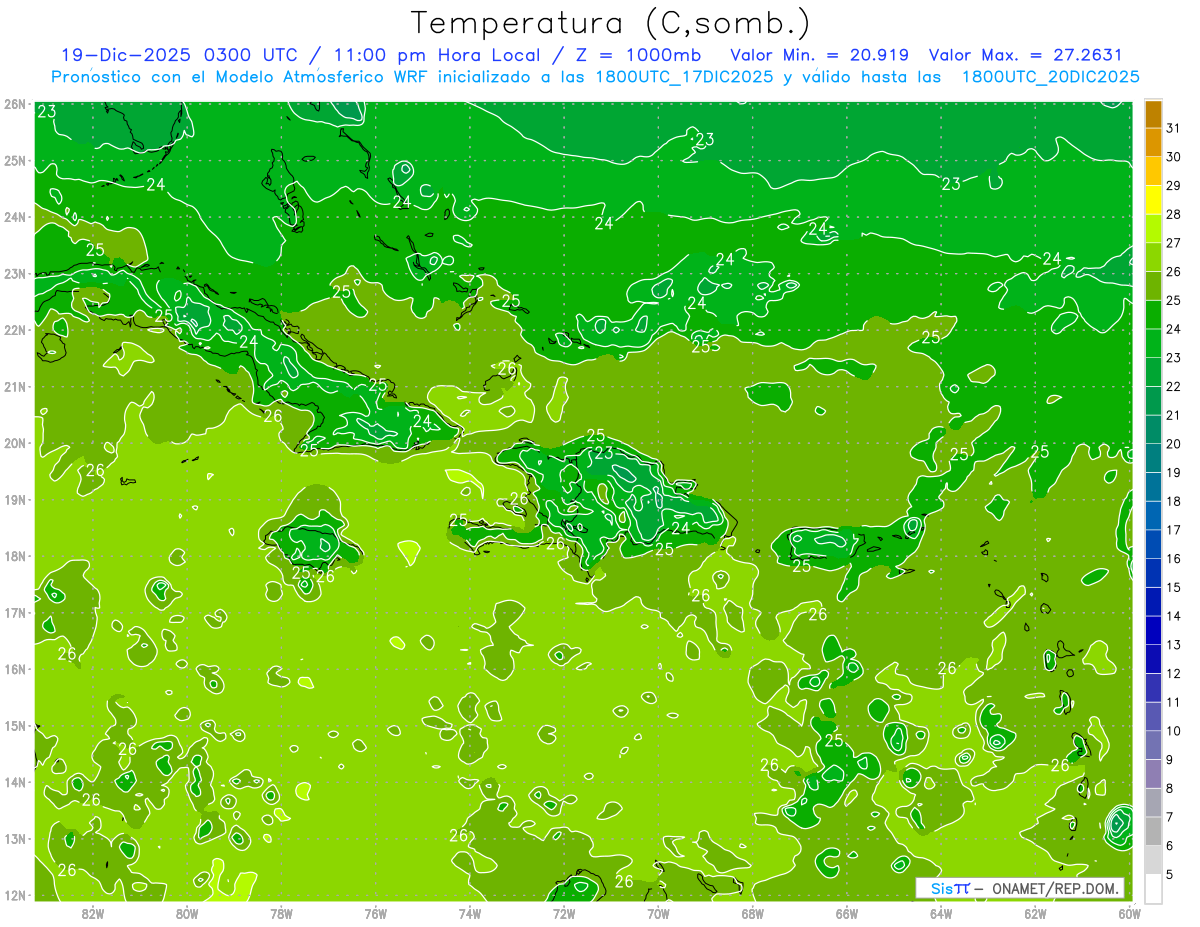Click latitude label '17N'
Image resolution: width=1200 pixels, height=927 pixels.
tap(14, 612)
